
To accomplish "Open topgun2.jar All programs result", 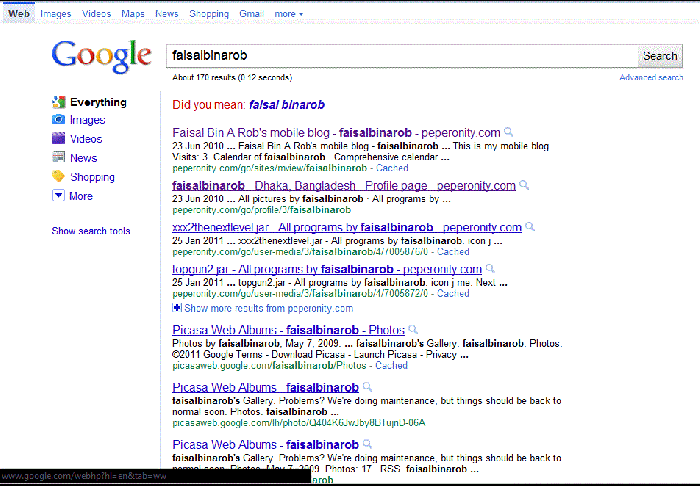I will pos(327,269).
